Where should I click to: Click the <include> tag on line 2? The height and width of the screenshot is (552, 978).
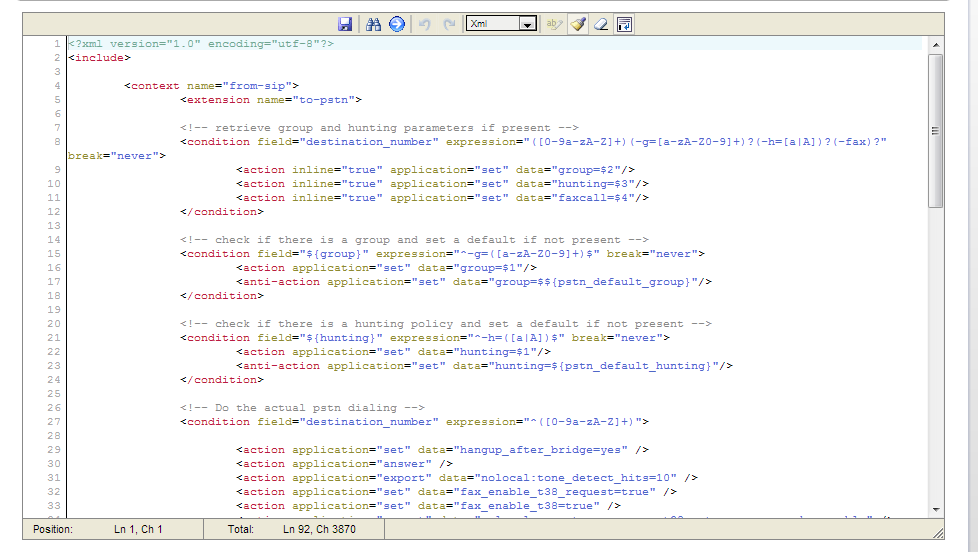97,58
